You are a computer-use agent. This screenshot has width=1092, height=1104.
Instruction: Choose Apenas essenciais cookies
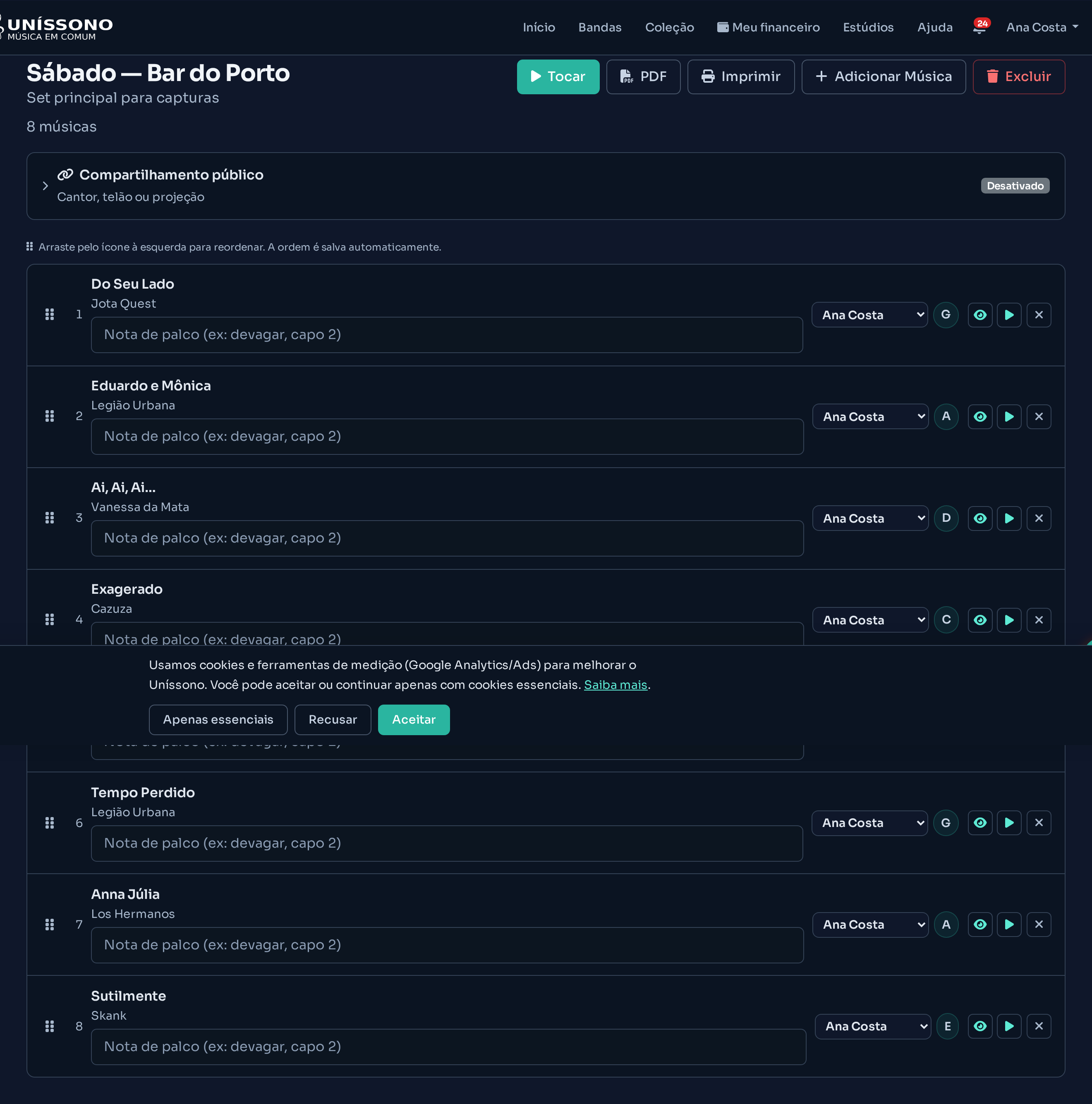(x=218, y=720)
